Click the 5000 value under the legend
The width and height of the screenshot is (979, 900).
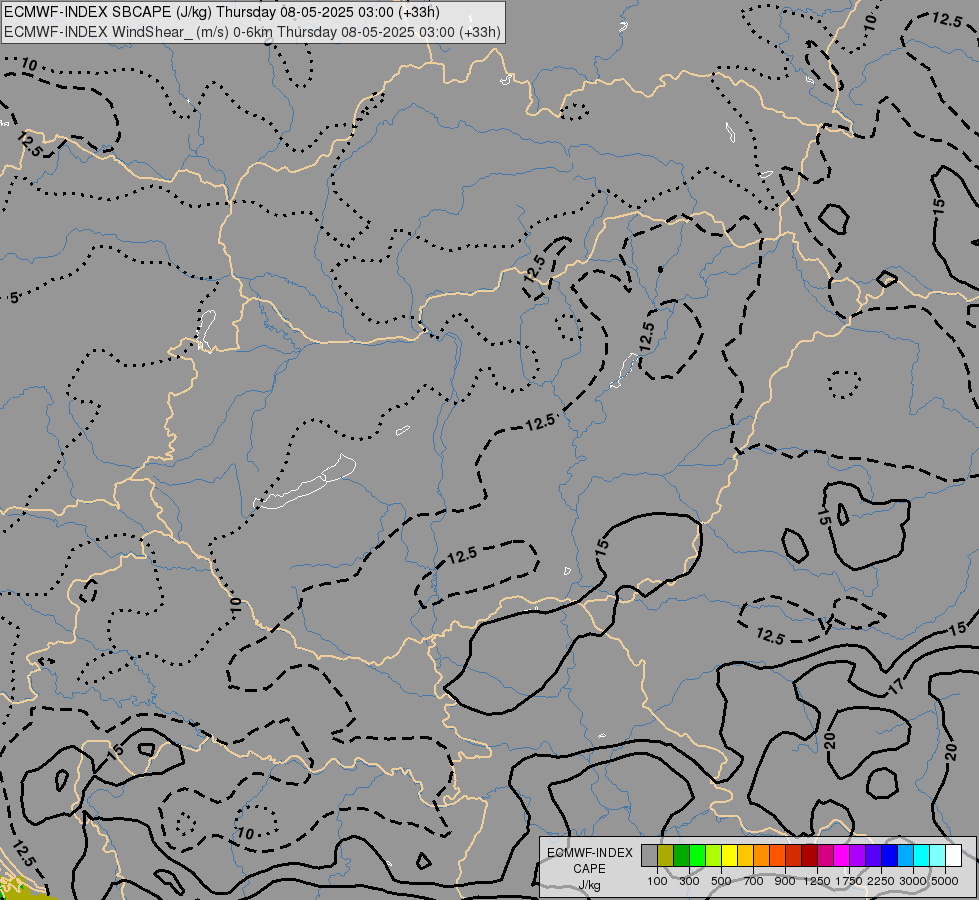(945, 881)
